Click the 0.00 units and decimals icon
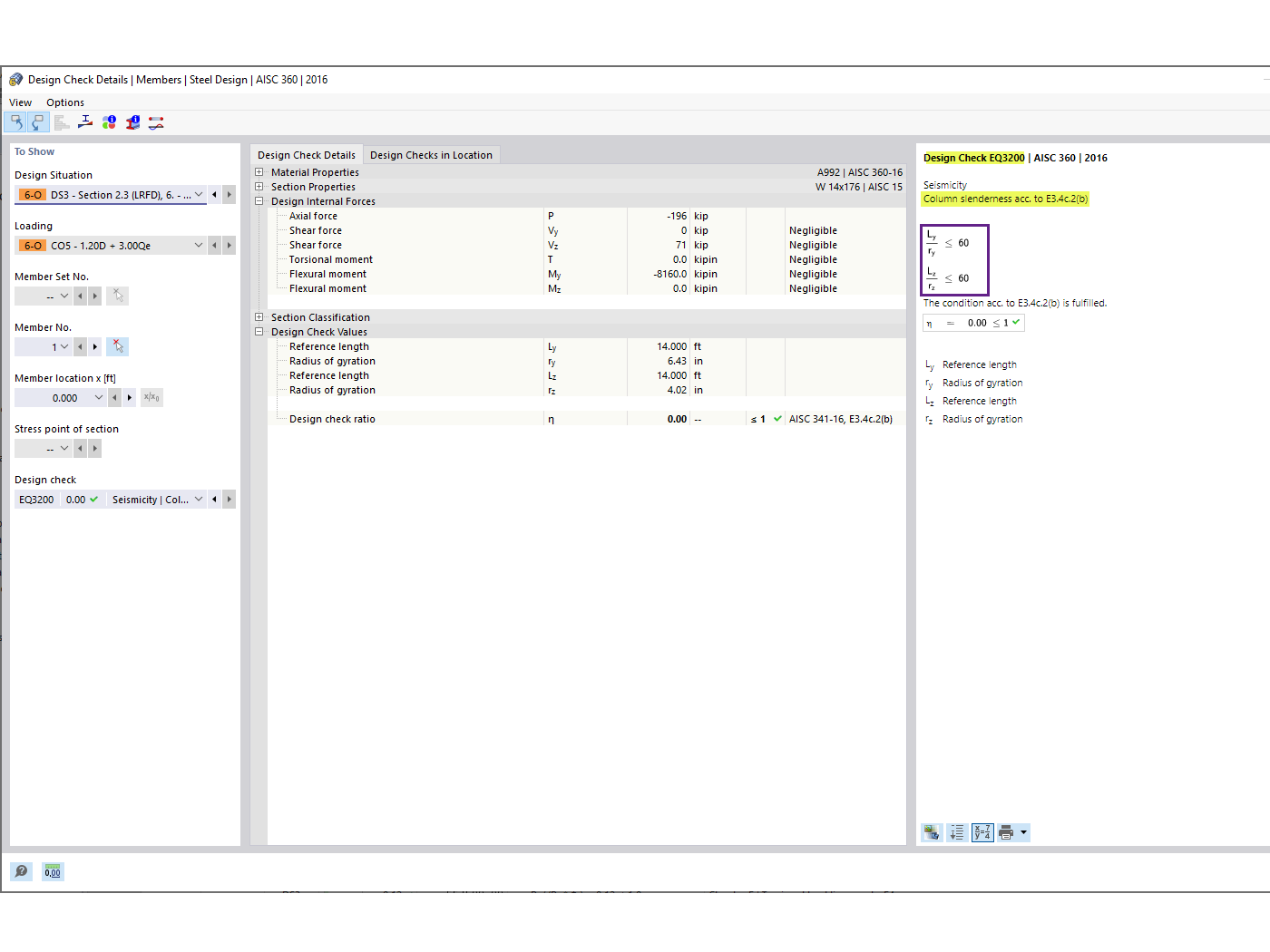This screenshot has width=1270, height=952. point(53,872)
